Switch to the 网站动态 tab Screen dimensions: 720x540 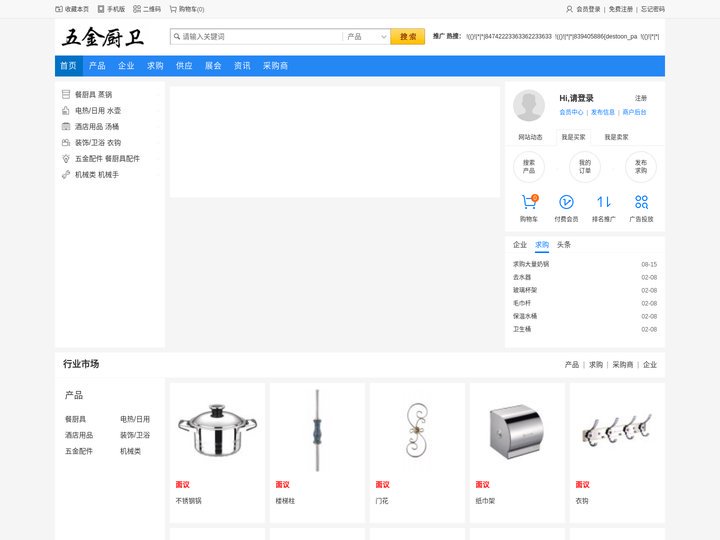[x=530, y=137]
